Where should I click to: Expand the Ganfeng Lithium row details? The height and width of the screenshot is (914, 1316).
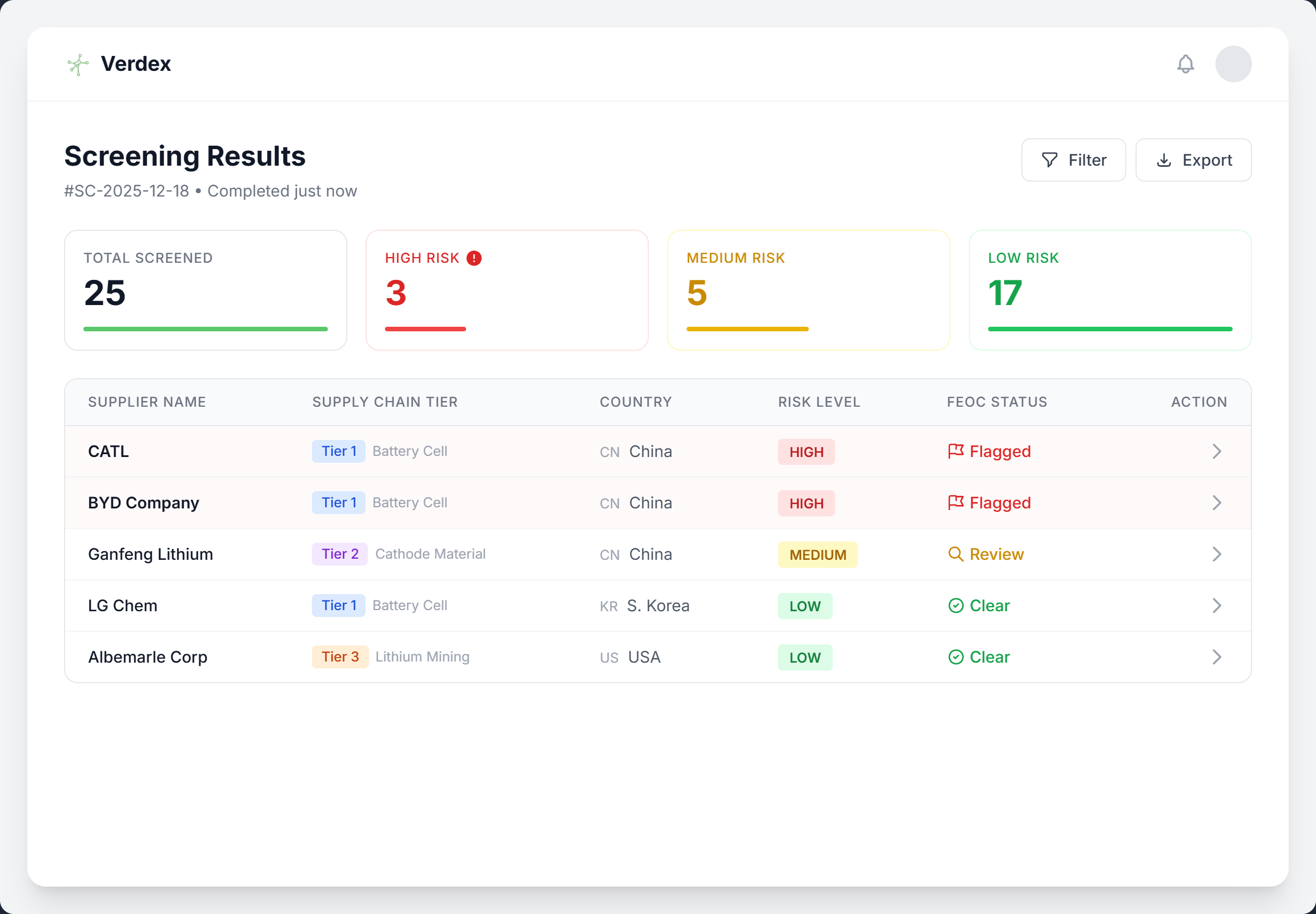(x=1217, y=554)
